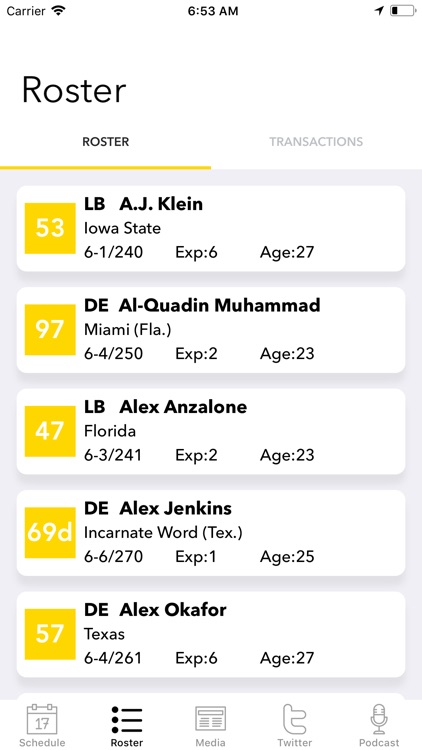
Task: Select the ROSTER tab
Action: (106, 142)
